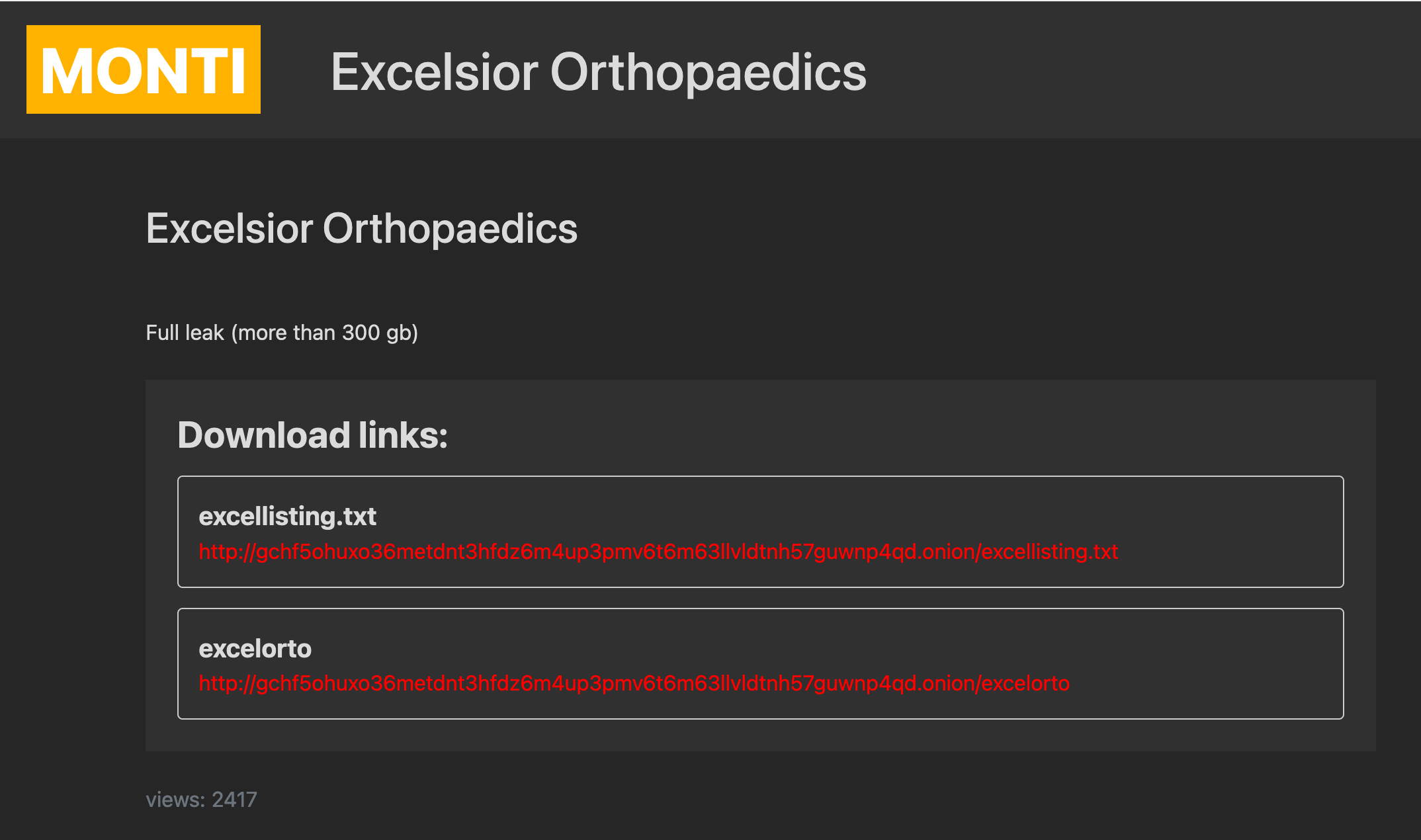Click the Download links heading
The width and height of the screenshot is (1421, 840).
pyautogui.click(x=312, y=435)
